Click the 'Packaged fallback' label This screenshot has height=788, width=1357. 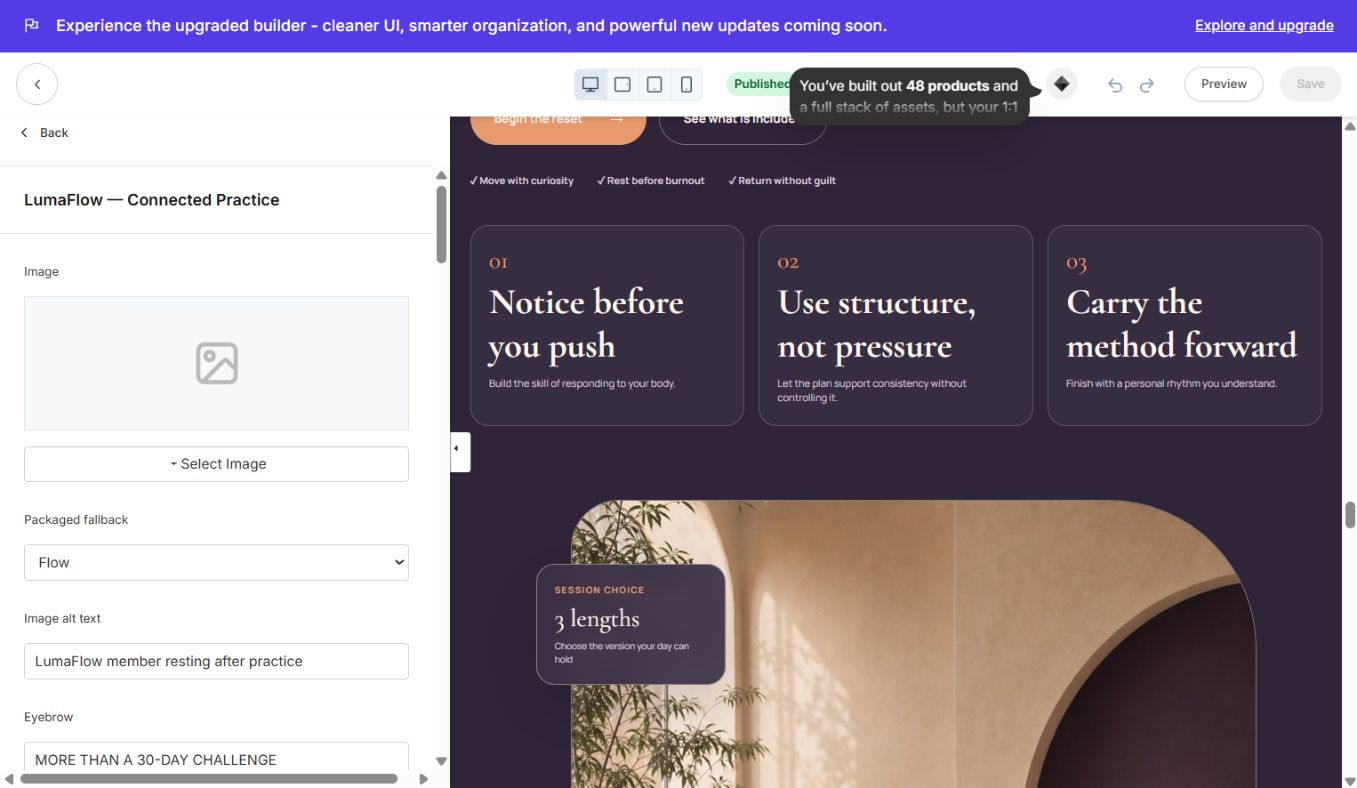click(76, 520)
